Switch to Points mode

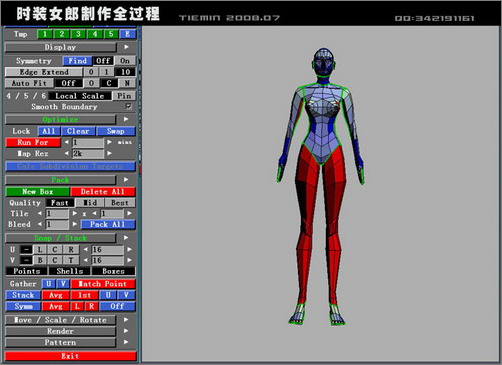coord(27,271)
